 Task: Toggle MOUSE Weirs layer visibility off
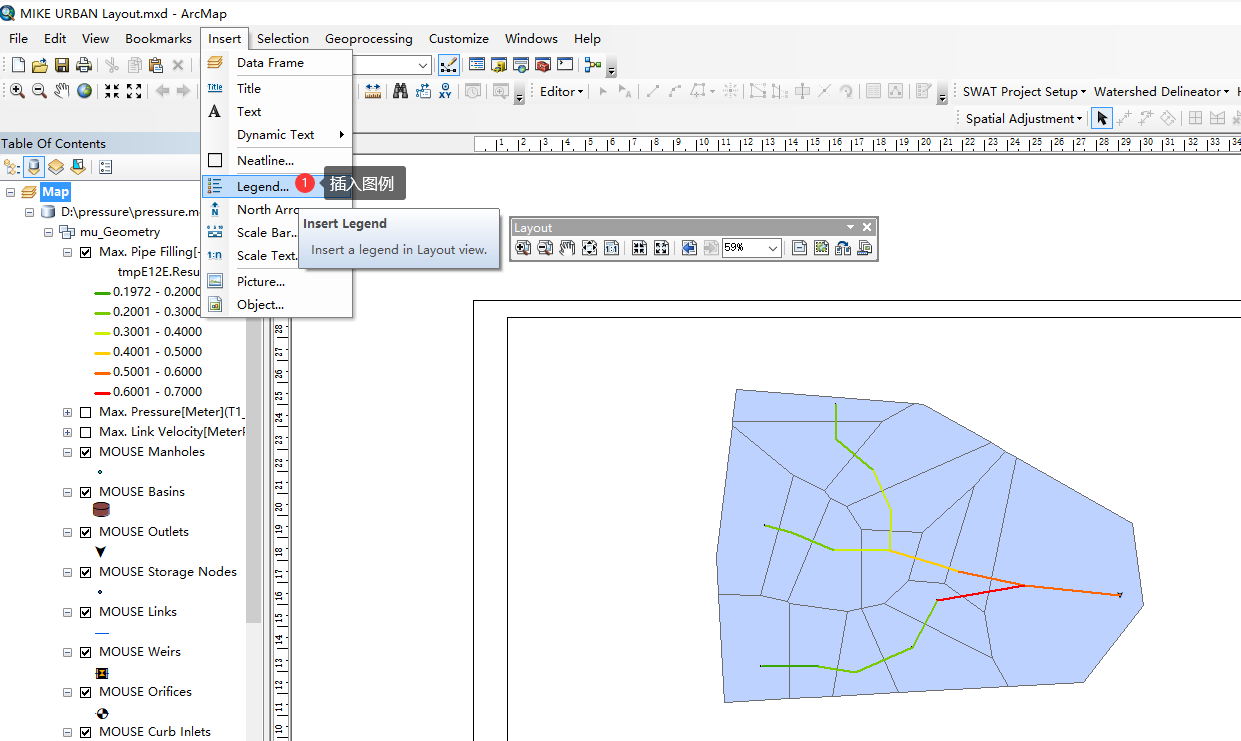tap(85, 652)
